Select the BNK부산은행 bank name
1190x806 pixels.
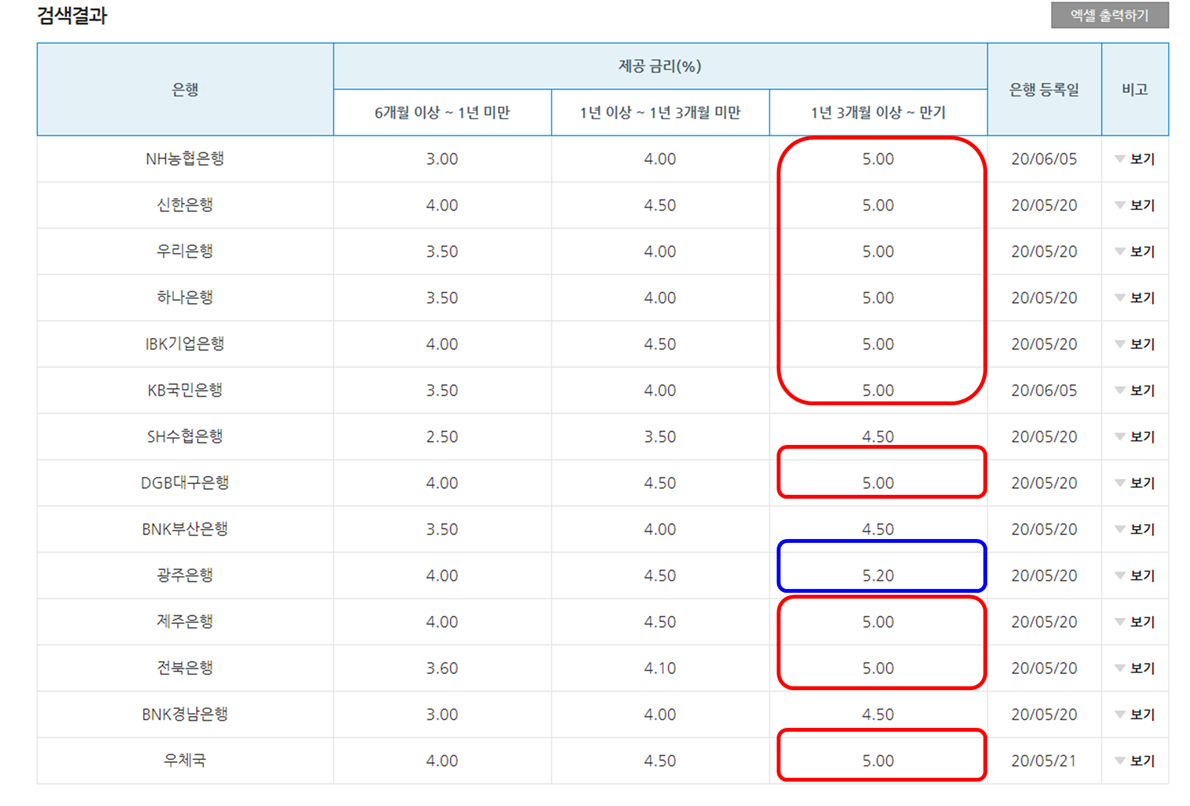184,529
